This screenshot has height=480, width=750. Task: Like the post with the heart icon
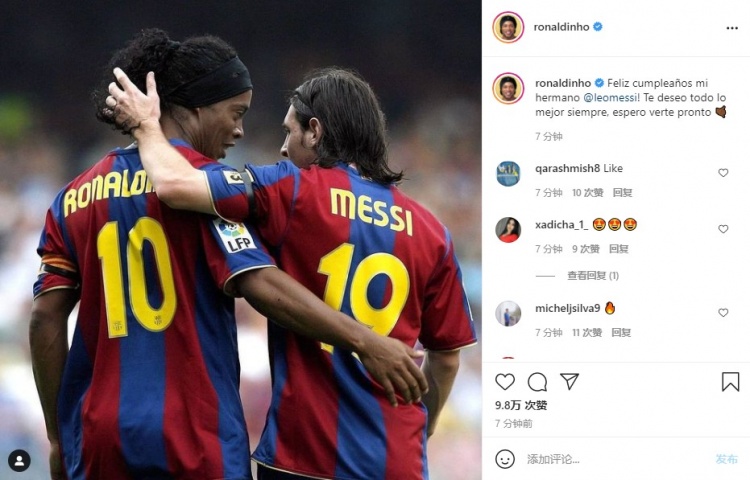coord(505,382)
